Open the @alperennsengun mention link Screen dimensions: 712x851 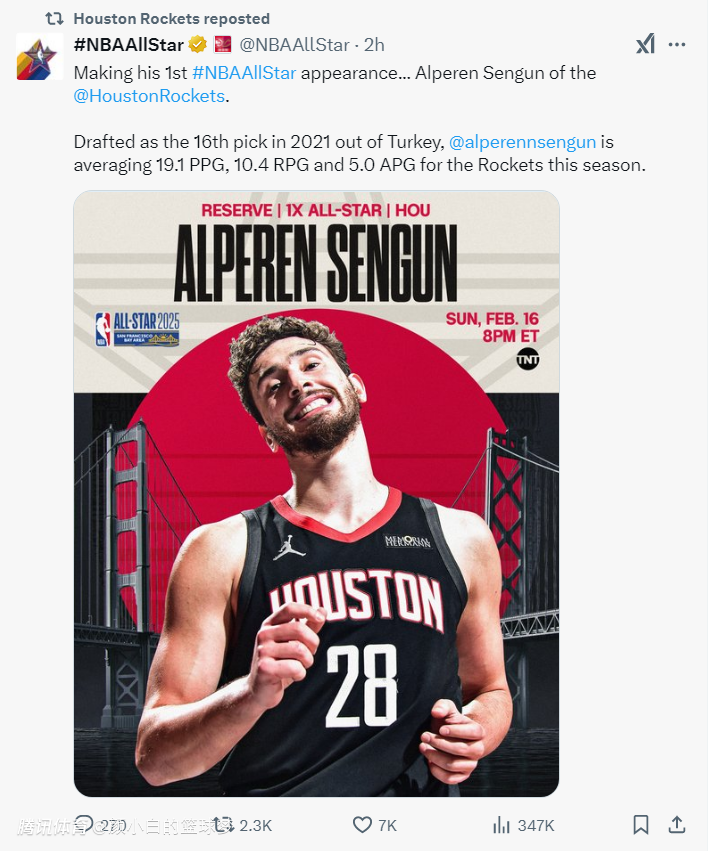523,142
